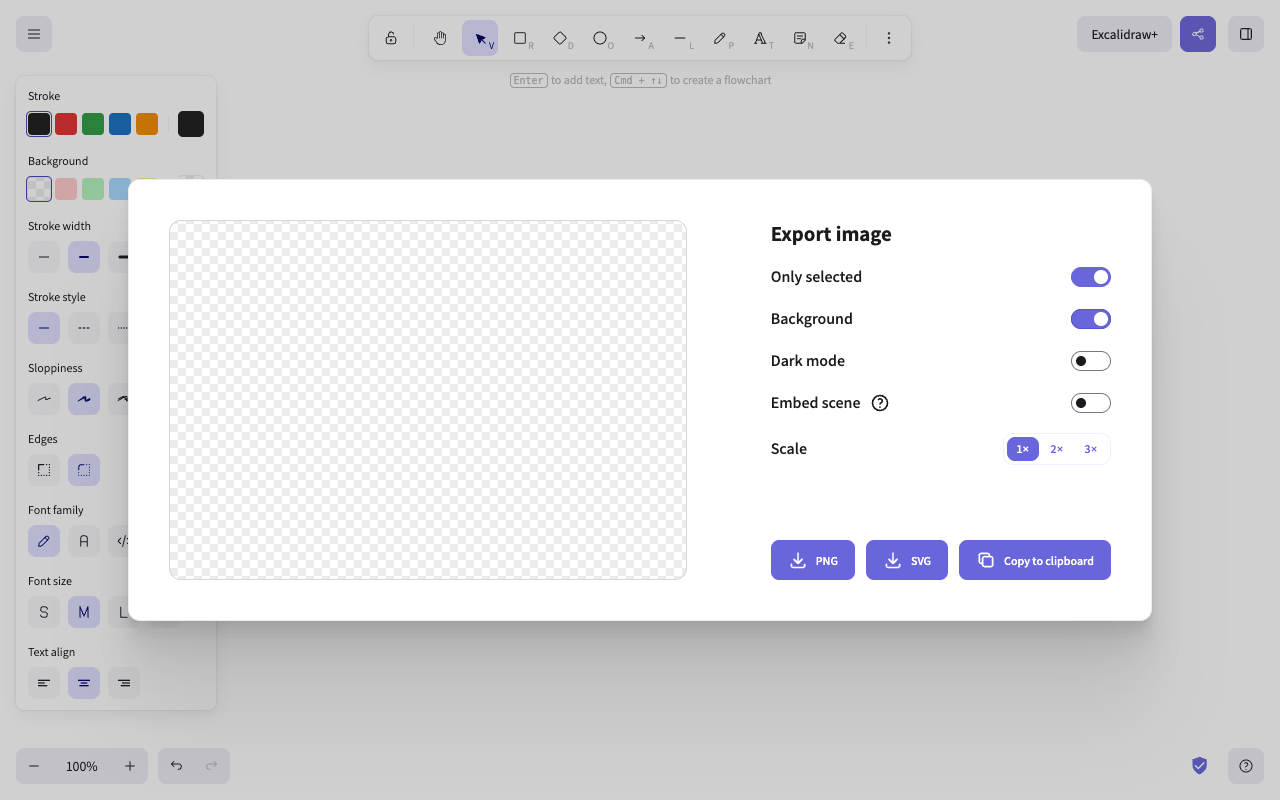The width and height of the screenshot is (1280, 800).
Task: Select the Hand panning tool
Action: [440, 38]
